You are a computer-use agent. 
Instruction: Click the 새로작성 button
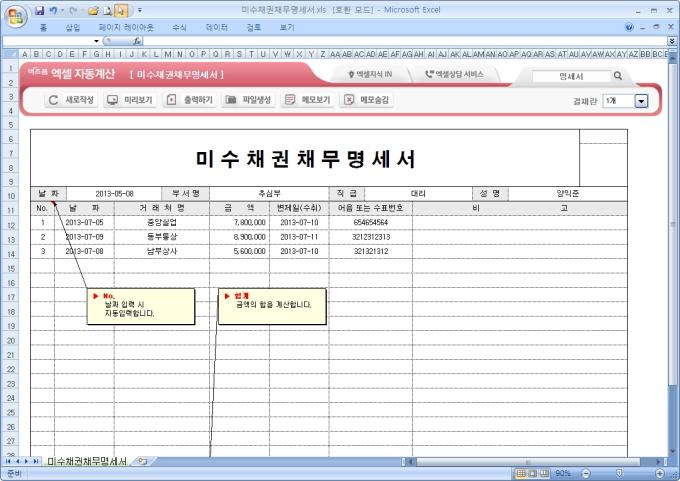(x=71, y=100)
